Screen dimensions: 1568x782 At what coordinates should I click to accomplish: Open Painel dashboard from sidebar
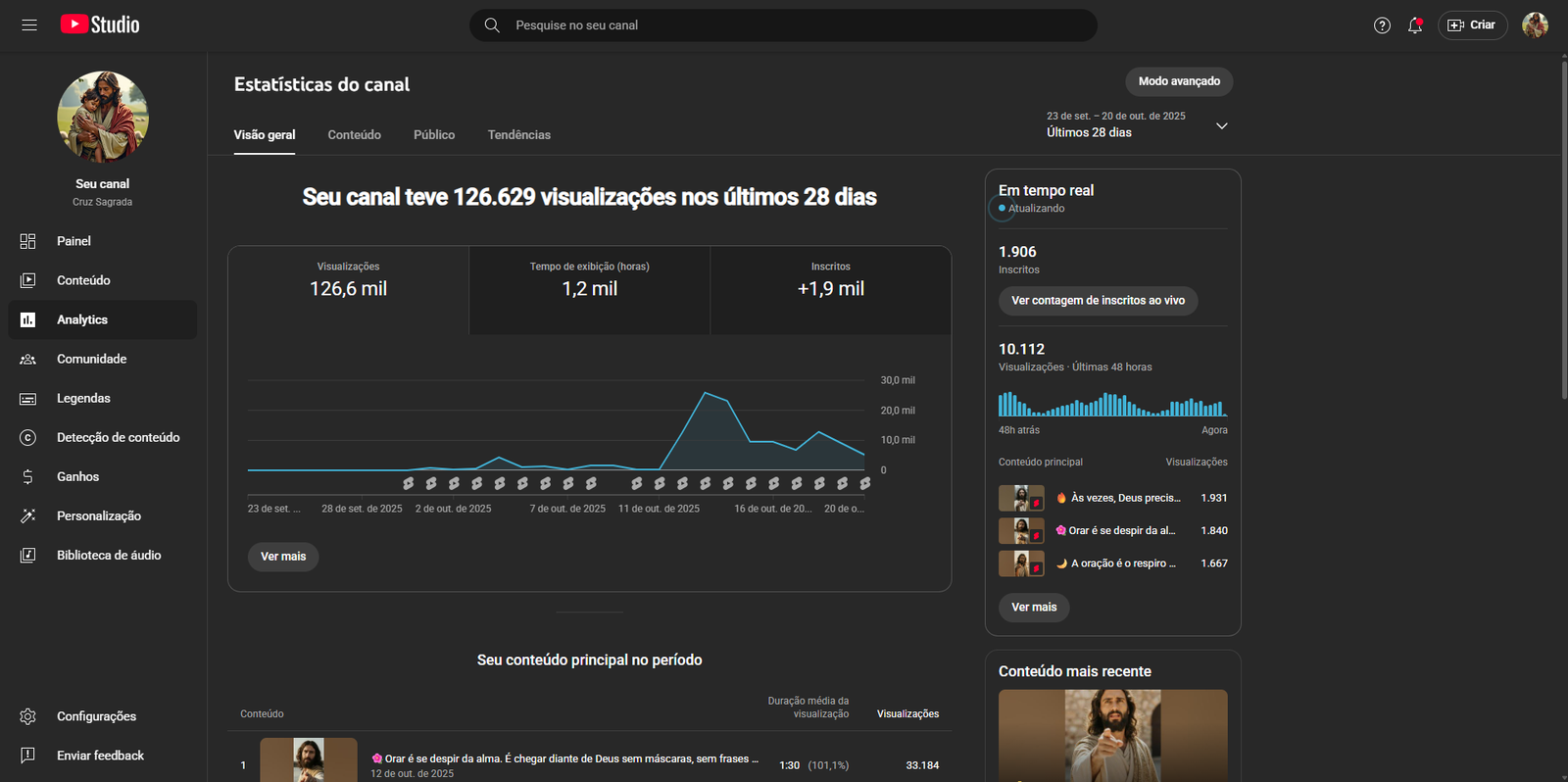tap(73, 241)
